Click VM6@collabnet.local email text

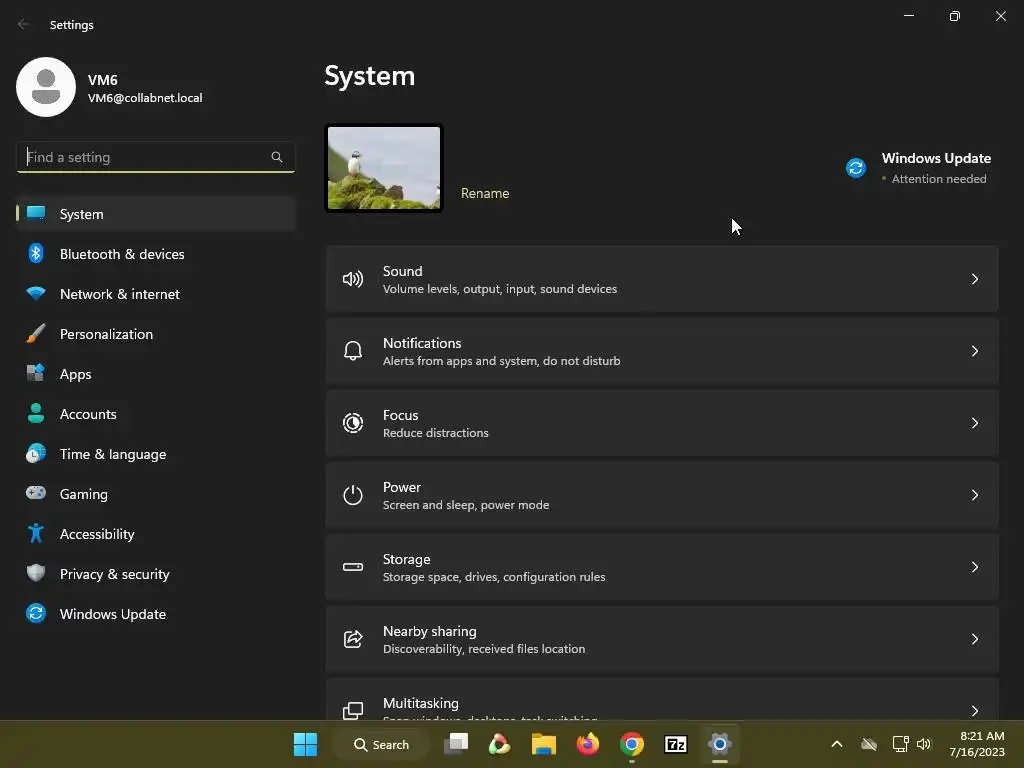[x=145, y=98]
